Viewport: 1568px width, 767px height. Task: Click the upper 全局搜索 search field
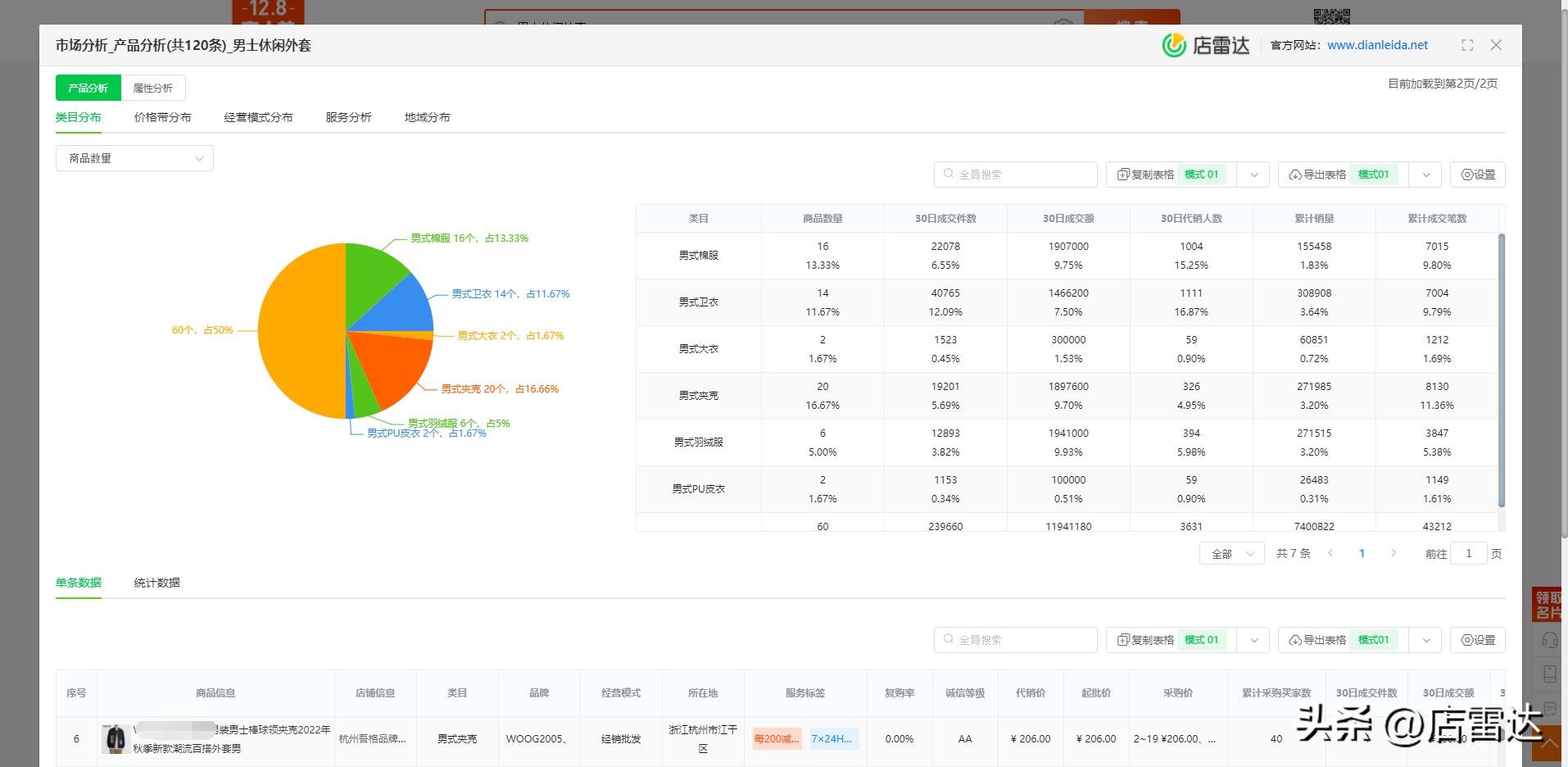pyautogui.click(x=1016, y=175)
